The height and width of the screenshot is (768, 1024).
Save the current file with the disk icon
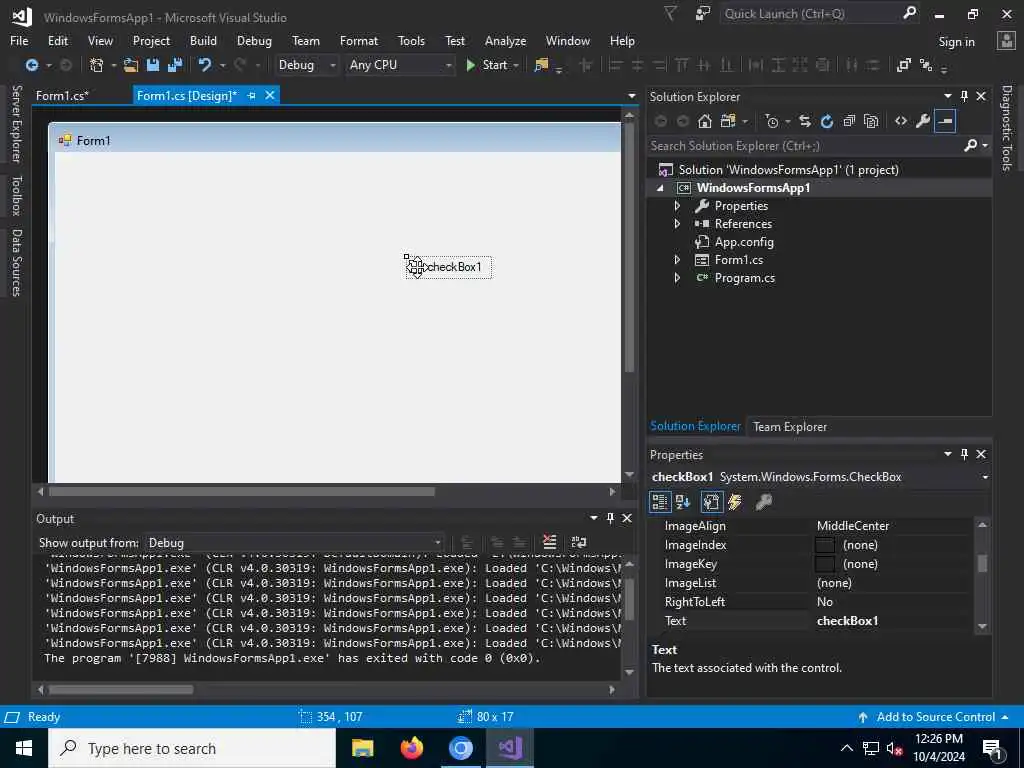(x=153, y=65)
